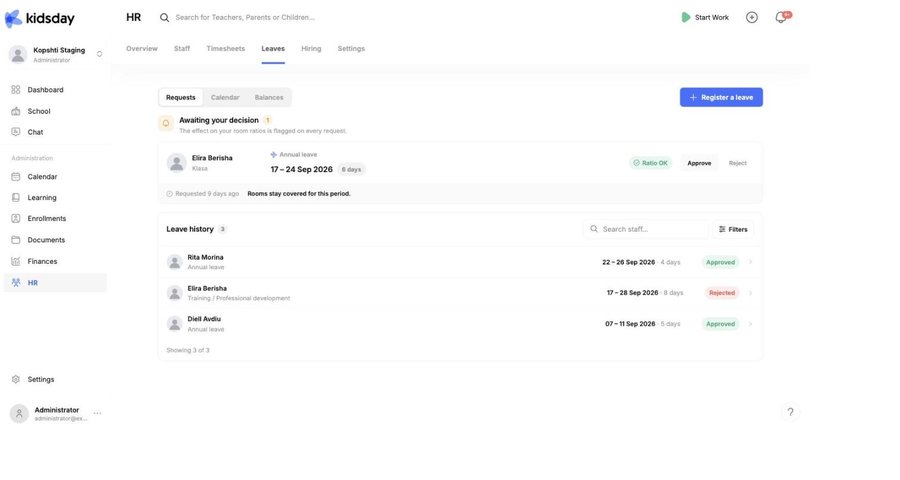Click the Start Work label
900x480 pixels.
712,18
